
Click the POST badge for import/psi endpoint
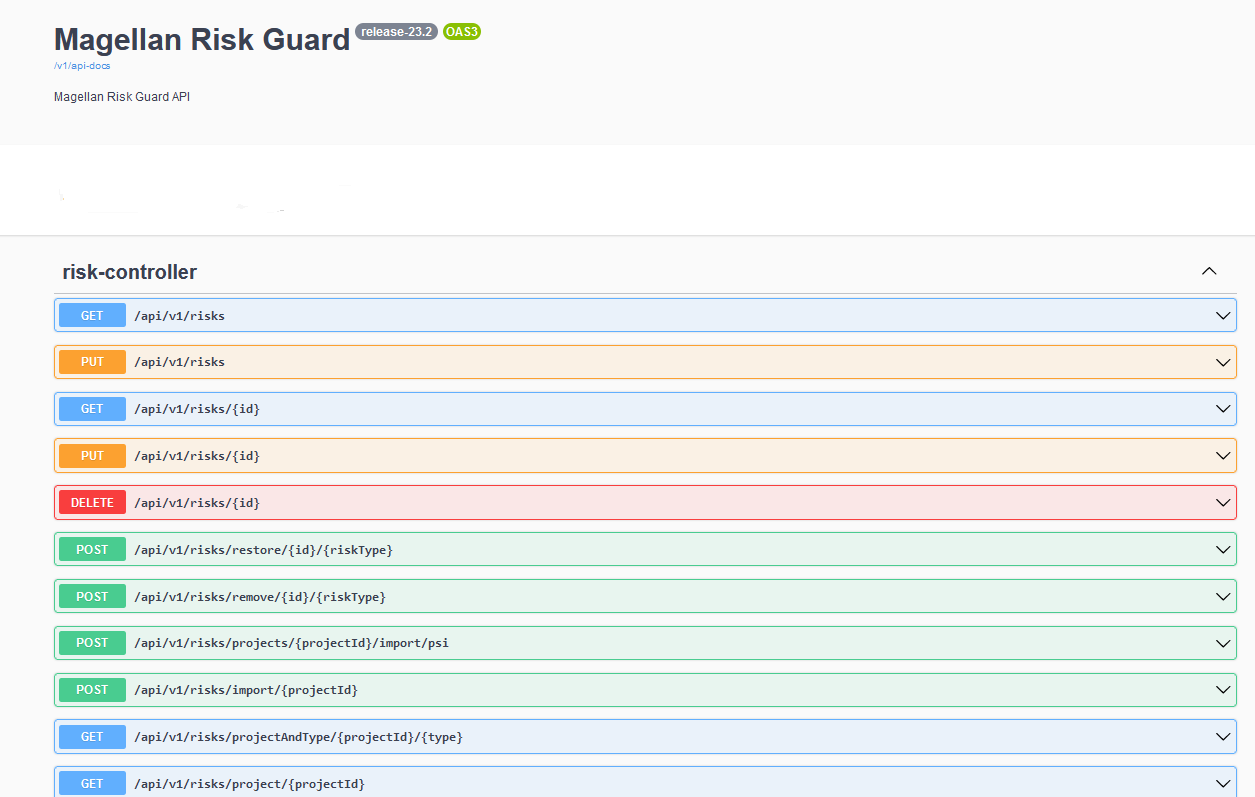92,643
